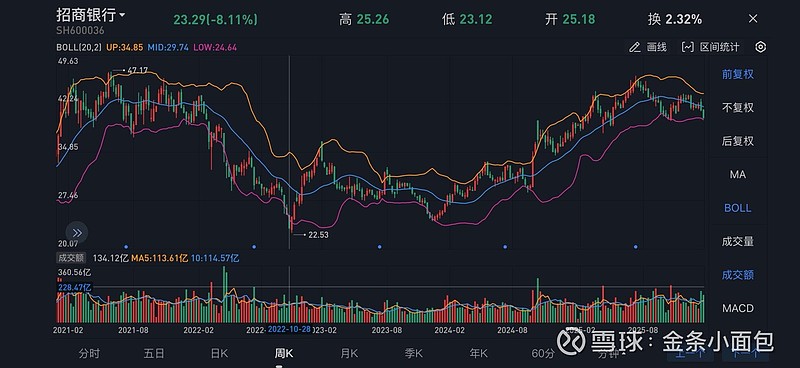Click the 2022-02 date axis label

pyautogui.click(x=198, y=330)
